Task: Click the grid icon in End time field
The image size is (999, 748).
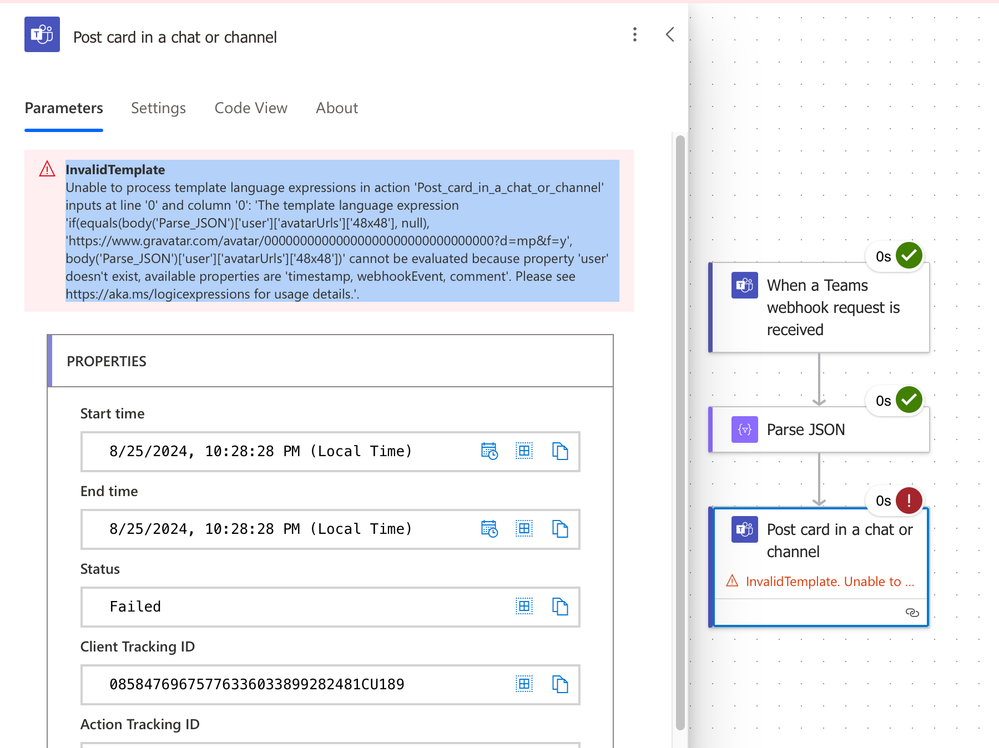Action: point(524,529)
